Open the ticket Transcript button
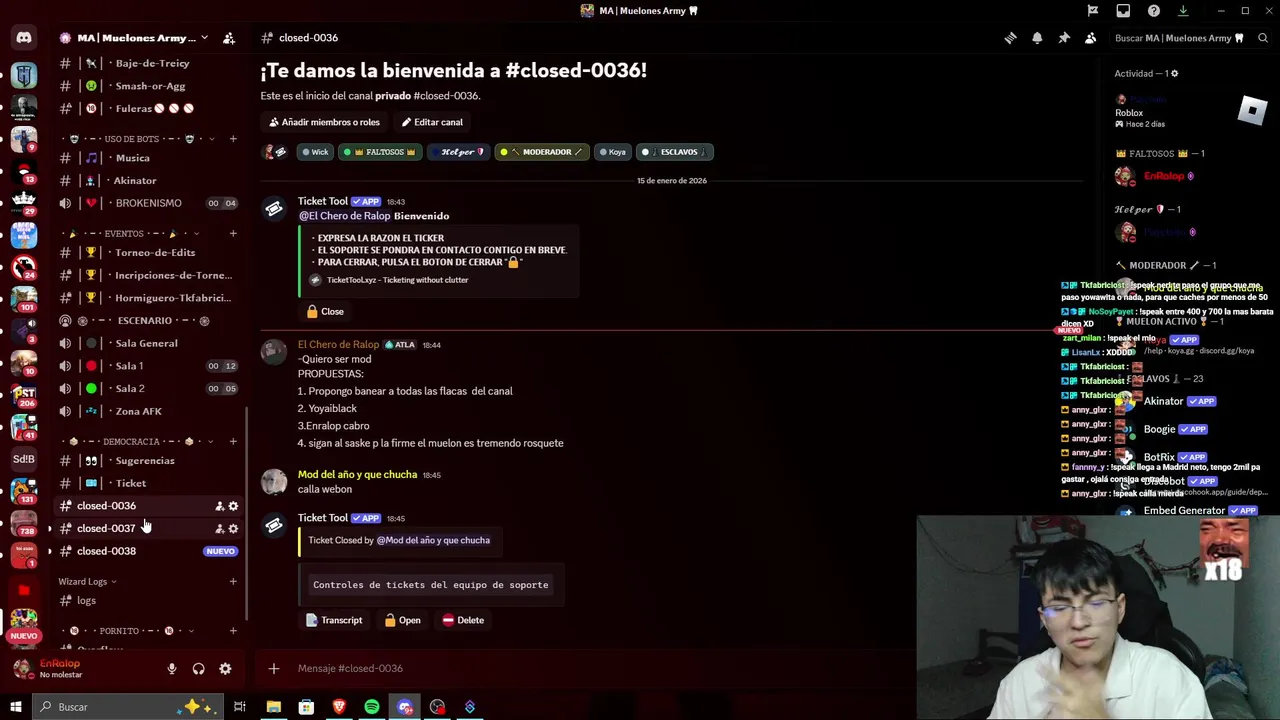Screen dimensions: 1280x720 coord(334,620)
